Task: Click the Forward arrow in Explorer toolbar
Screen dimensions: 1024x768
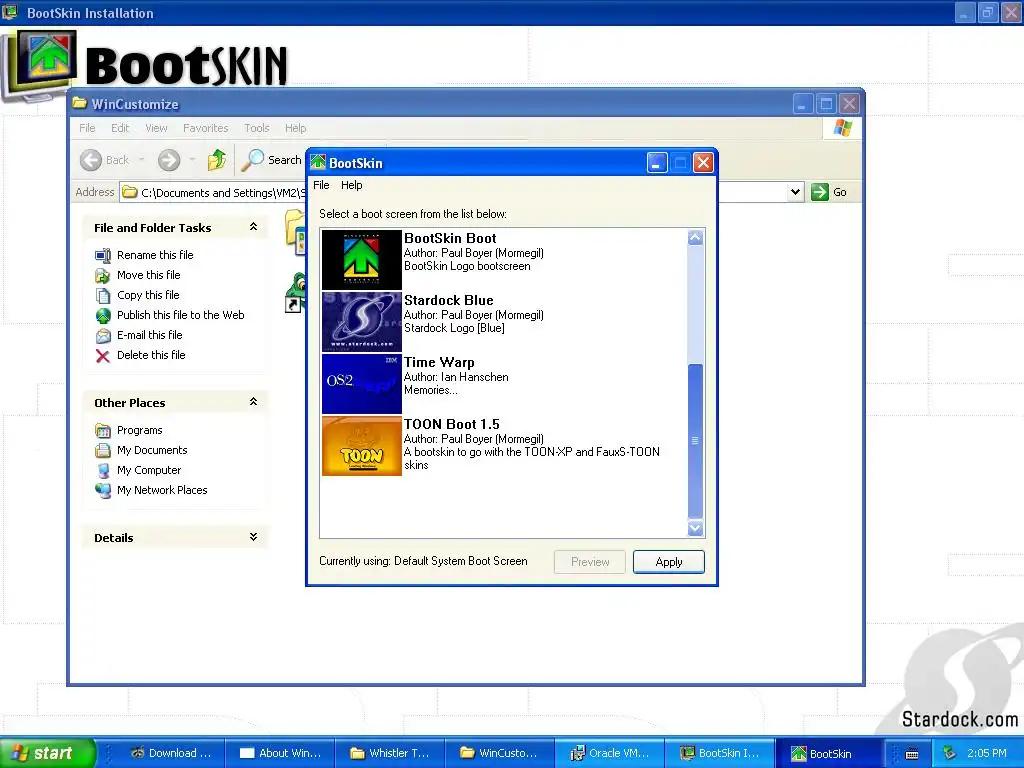Action: point(168,160)
